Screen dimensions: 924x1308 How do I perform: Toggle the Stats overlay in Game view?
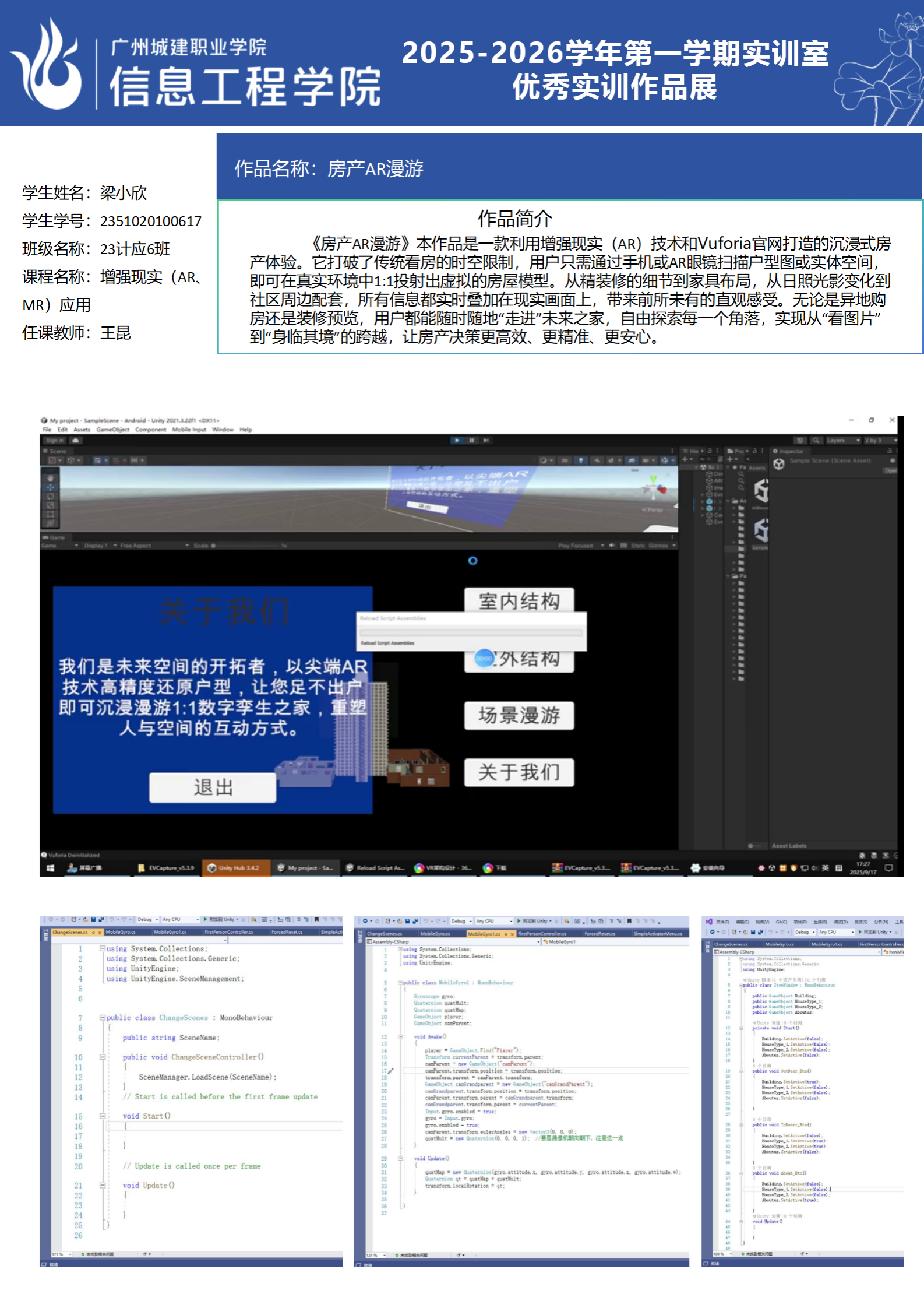coord(638,546)
